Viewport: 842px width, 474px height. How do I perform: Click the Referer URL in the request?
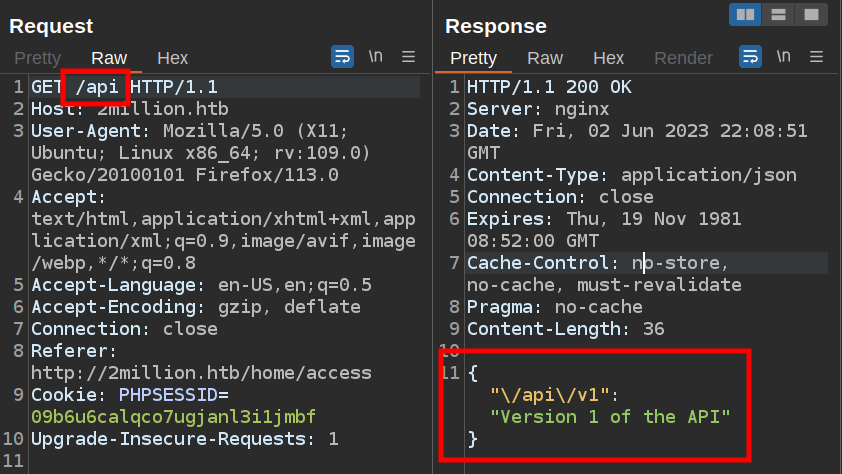[201, 373]
